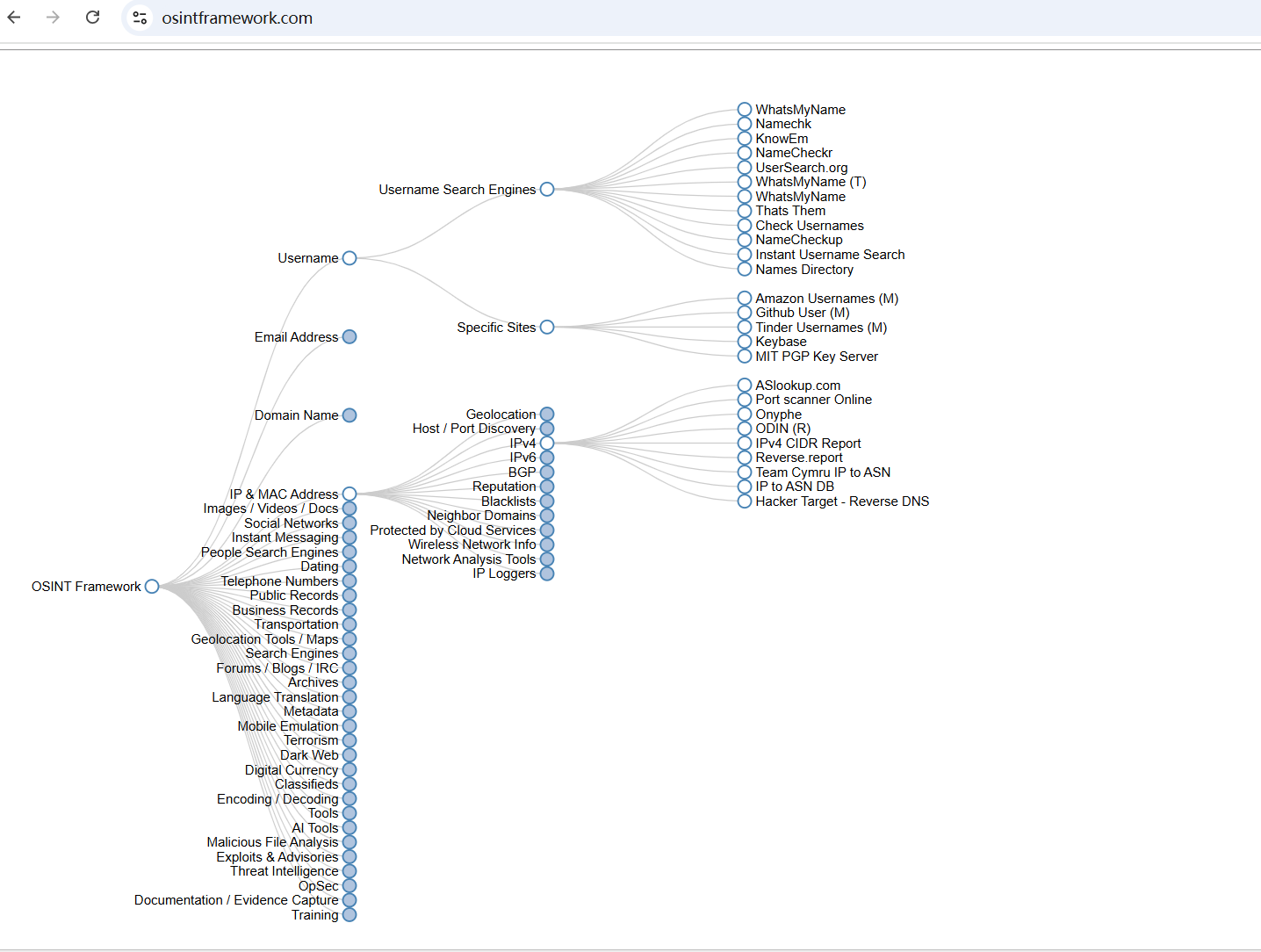Viewport: 1261px width, 952px height.
Task: Open the Instant Username Search link
Action: pyautogui.click(x=830, y=255)
